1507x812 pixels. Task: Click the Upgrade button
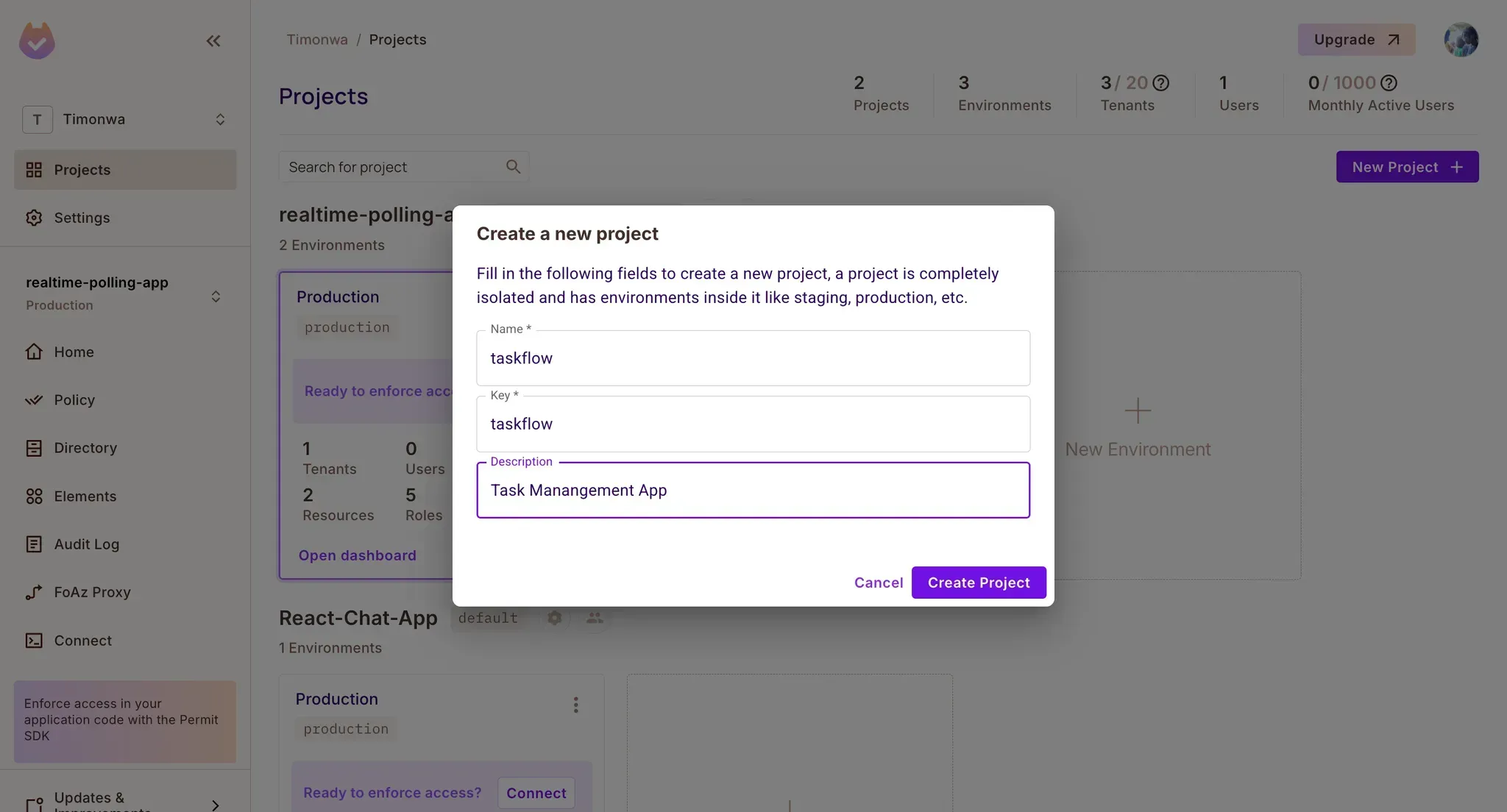1355,40
